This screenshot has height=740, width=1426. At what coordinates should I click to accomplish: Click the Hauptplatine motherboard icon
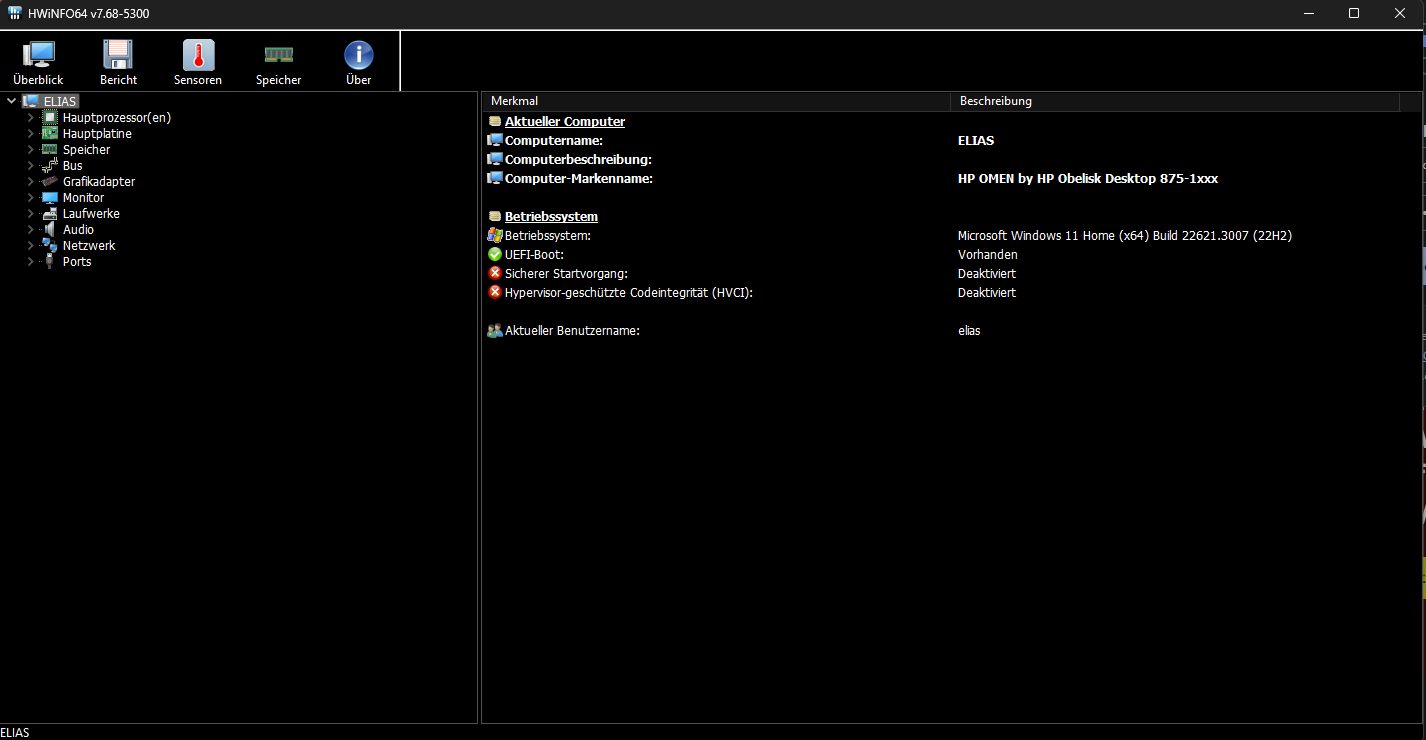coord(49,133)
